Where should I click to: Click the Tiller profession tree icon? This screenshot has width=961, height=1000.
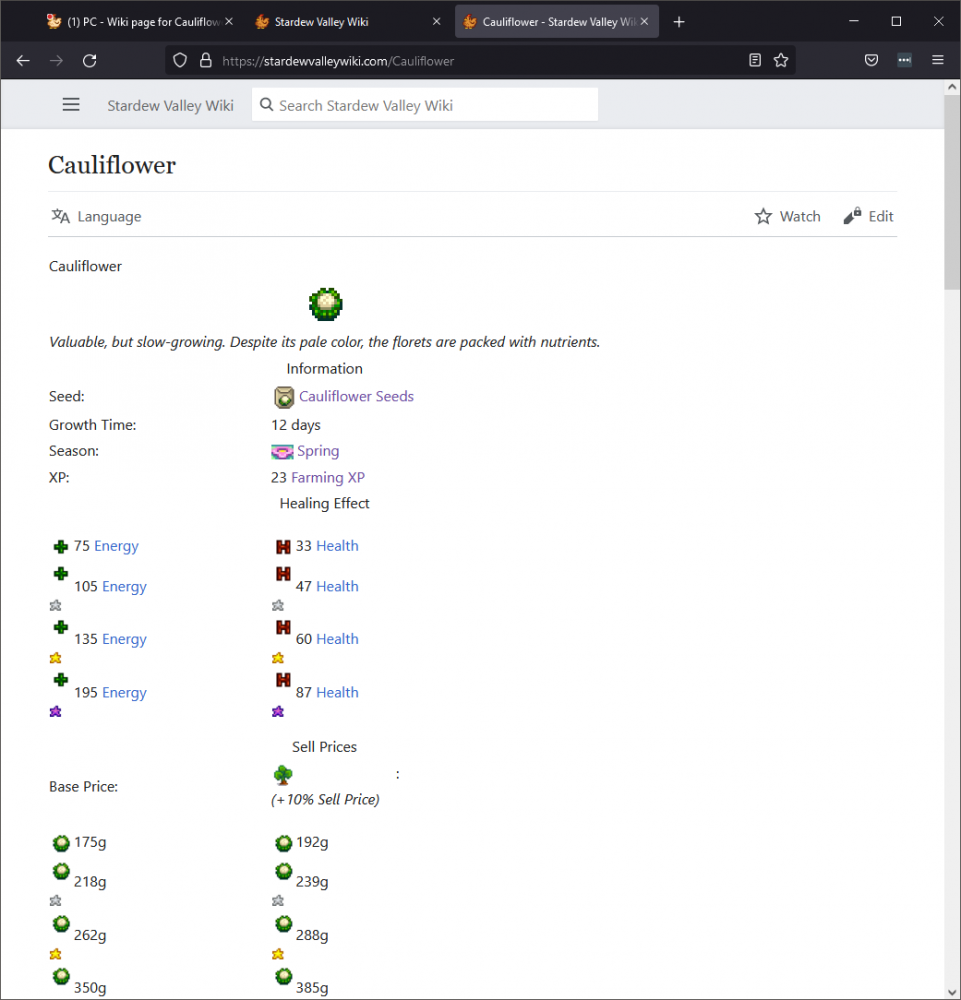282,775
